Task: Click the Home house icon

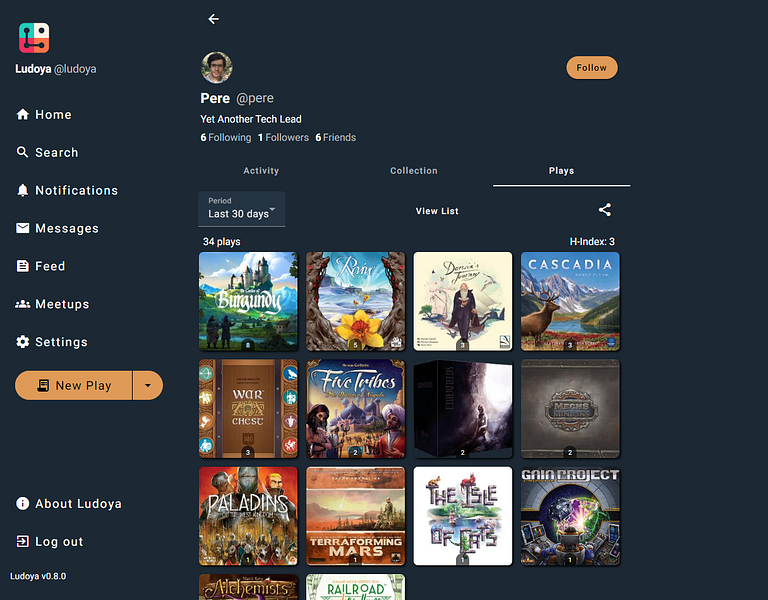Action: pos(23,115)
